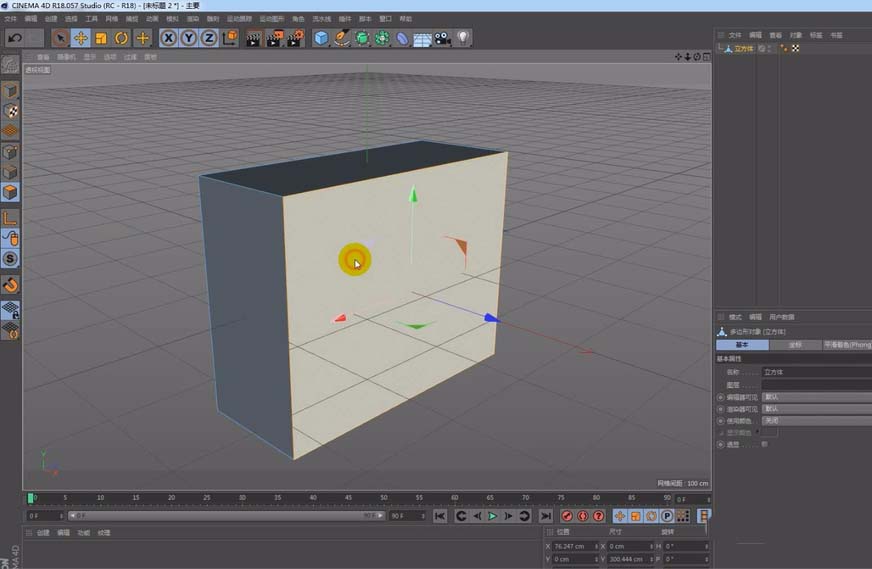The height and width of the screenshot is (569, 872).
Task: Open the 使用颜色 dropdown
Action: pyautogui.click(x=815, y=421)
